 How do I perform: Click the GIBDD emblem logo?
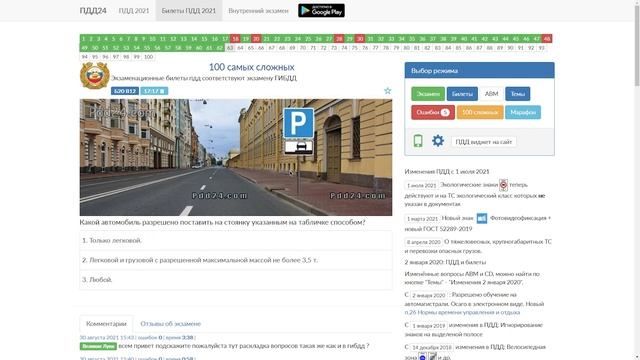tap(94, 76)
